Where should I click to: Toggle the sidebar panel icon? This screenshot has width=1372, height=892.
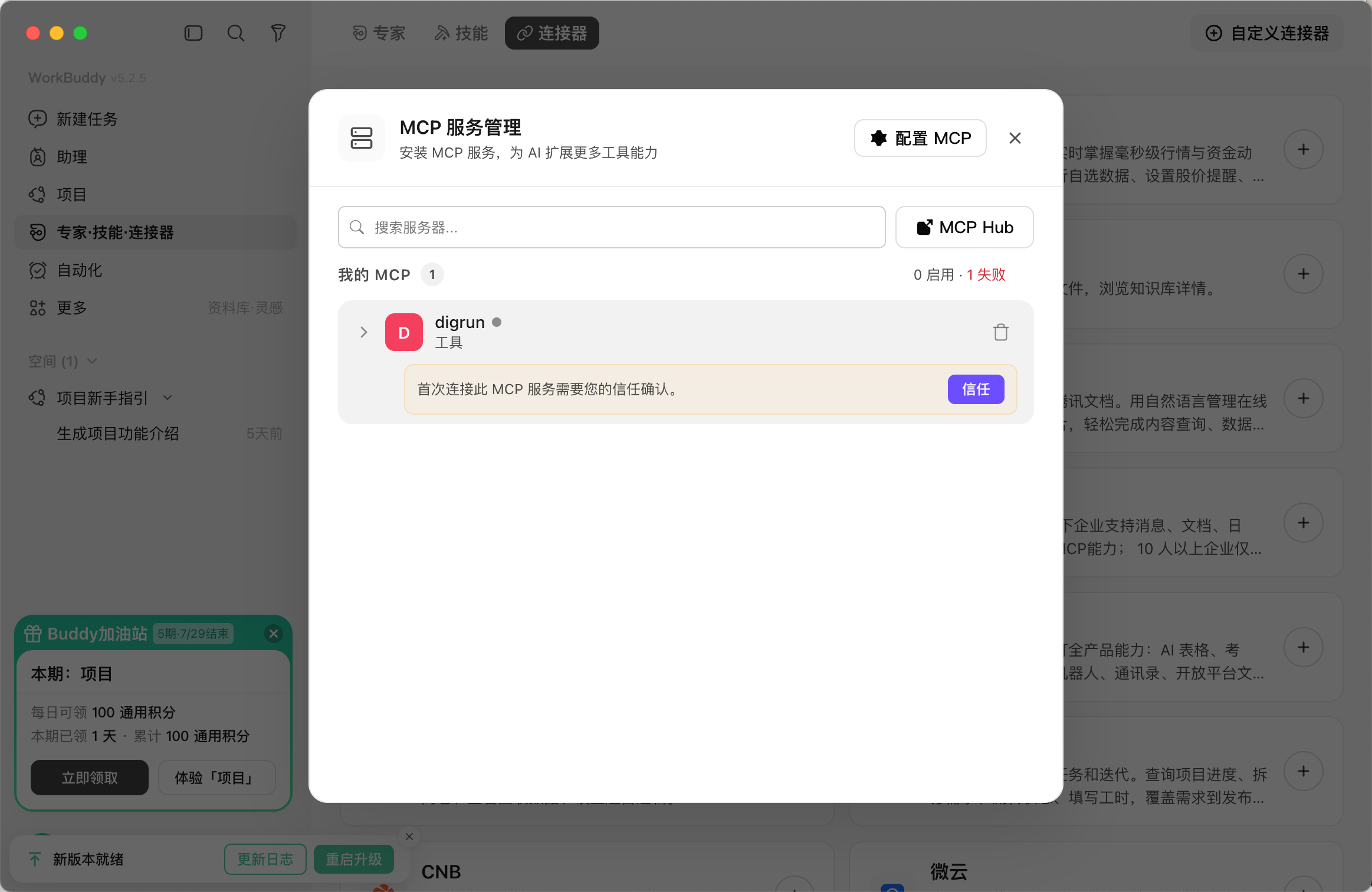(193, 33)
